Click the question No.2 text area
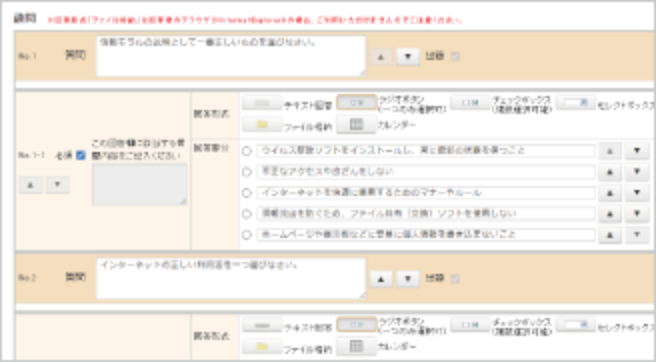 point(231,278)
